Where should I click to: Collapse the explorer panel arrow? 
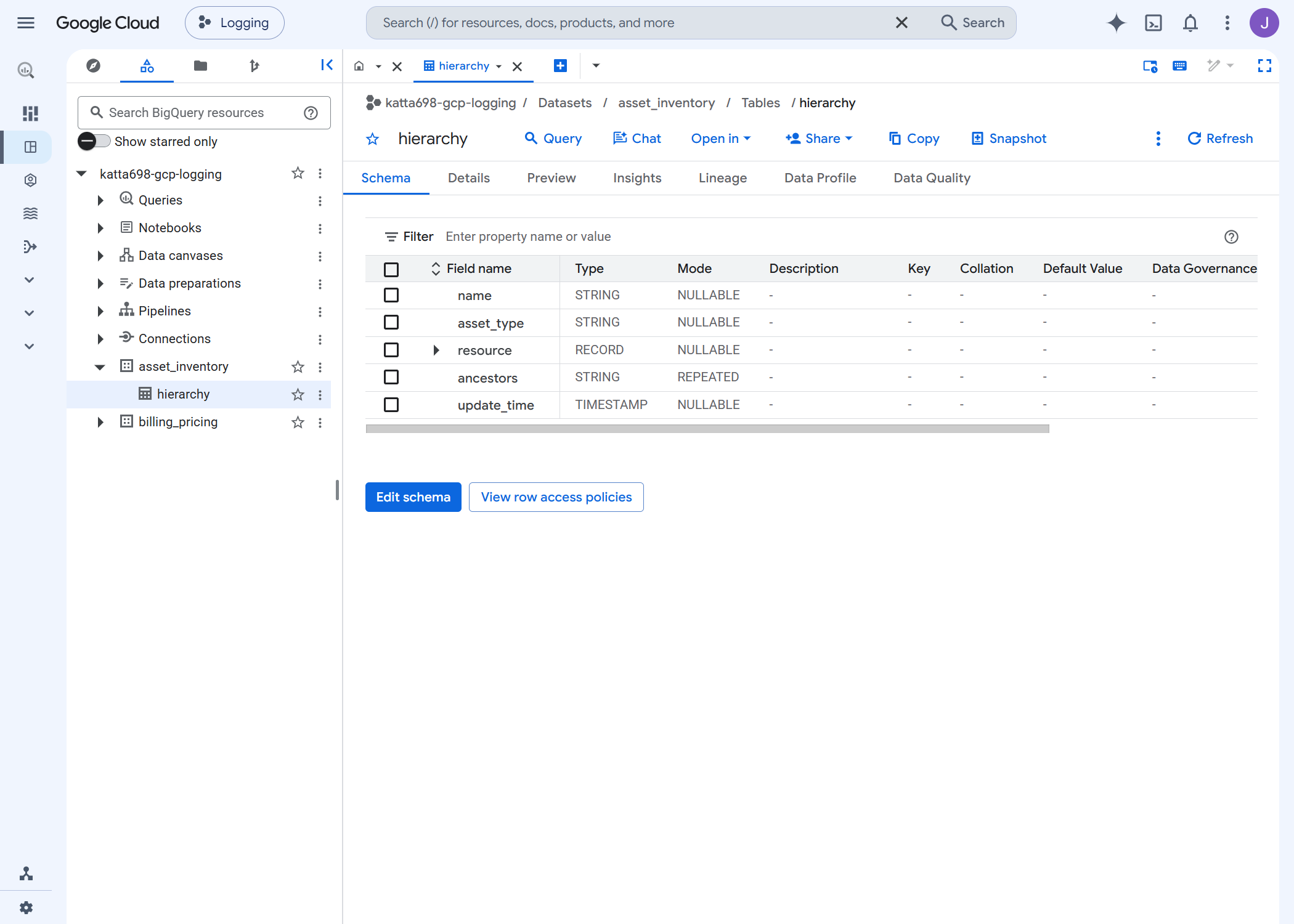[x=327, y=65]
